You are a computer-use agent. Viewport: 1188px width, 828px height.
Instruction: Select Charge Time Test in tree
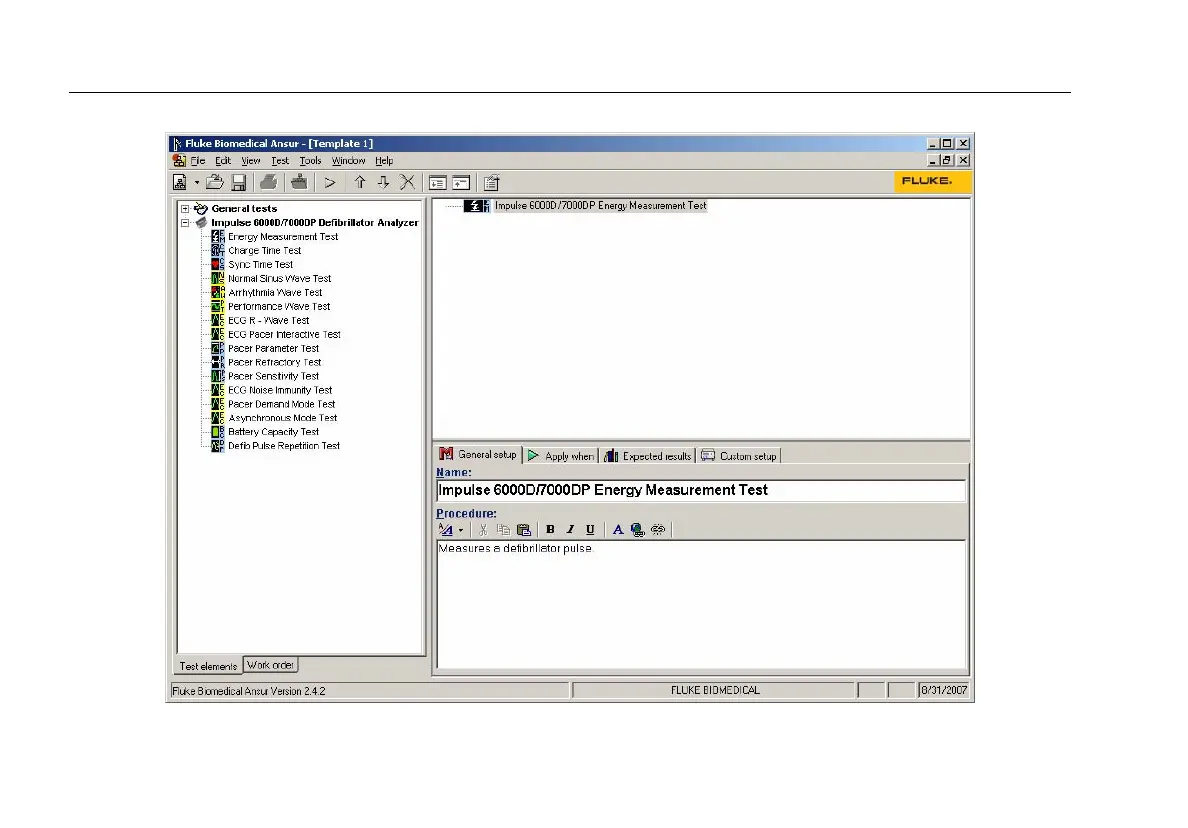point(264,251)
